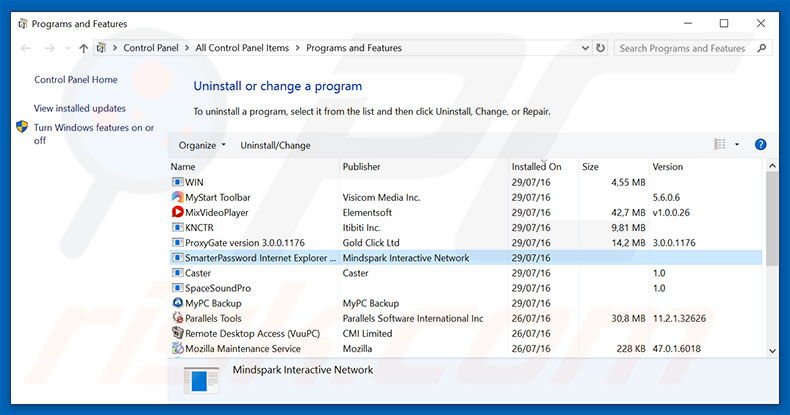Click Mindspark Interactive Network in details pane
Viewport: 790px width, 415px height.
(x=303, y=370)
